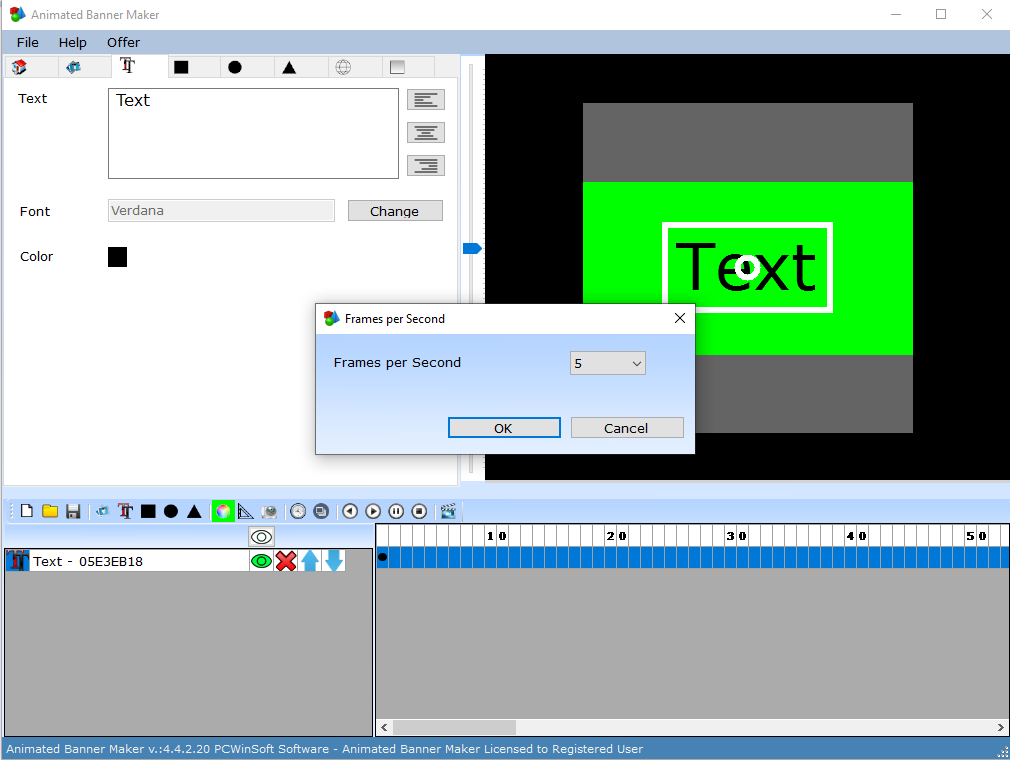Open the Offer menu
This screenshot has width=1010, height=760.
click(123, 43)
